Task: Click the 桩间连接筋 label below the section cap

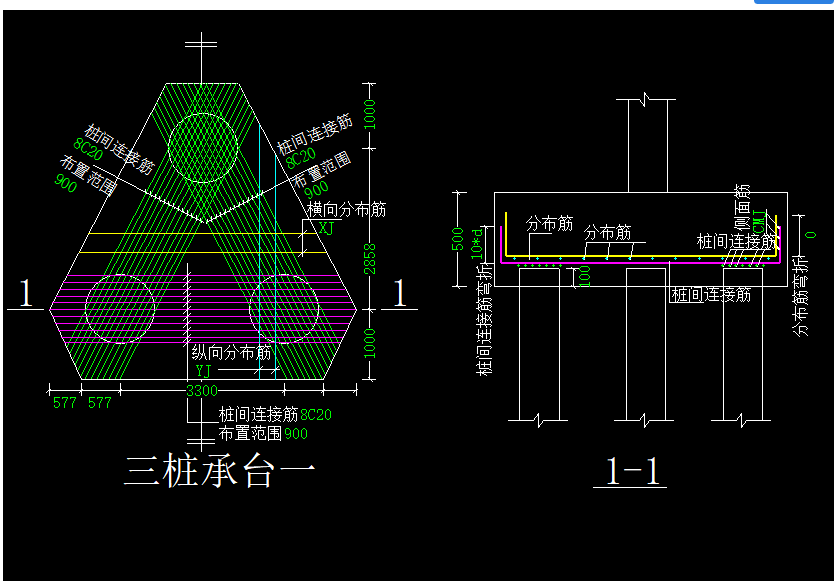Action: pyautogui.click(x=711, y=294)
